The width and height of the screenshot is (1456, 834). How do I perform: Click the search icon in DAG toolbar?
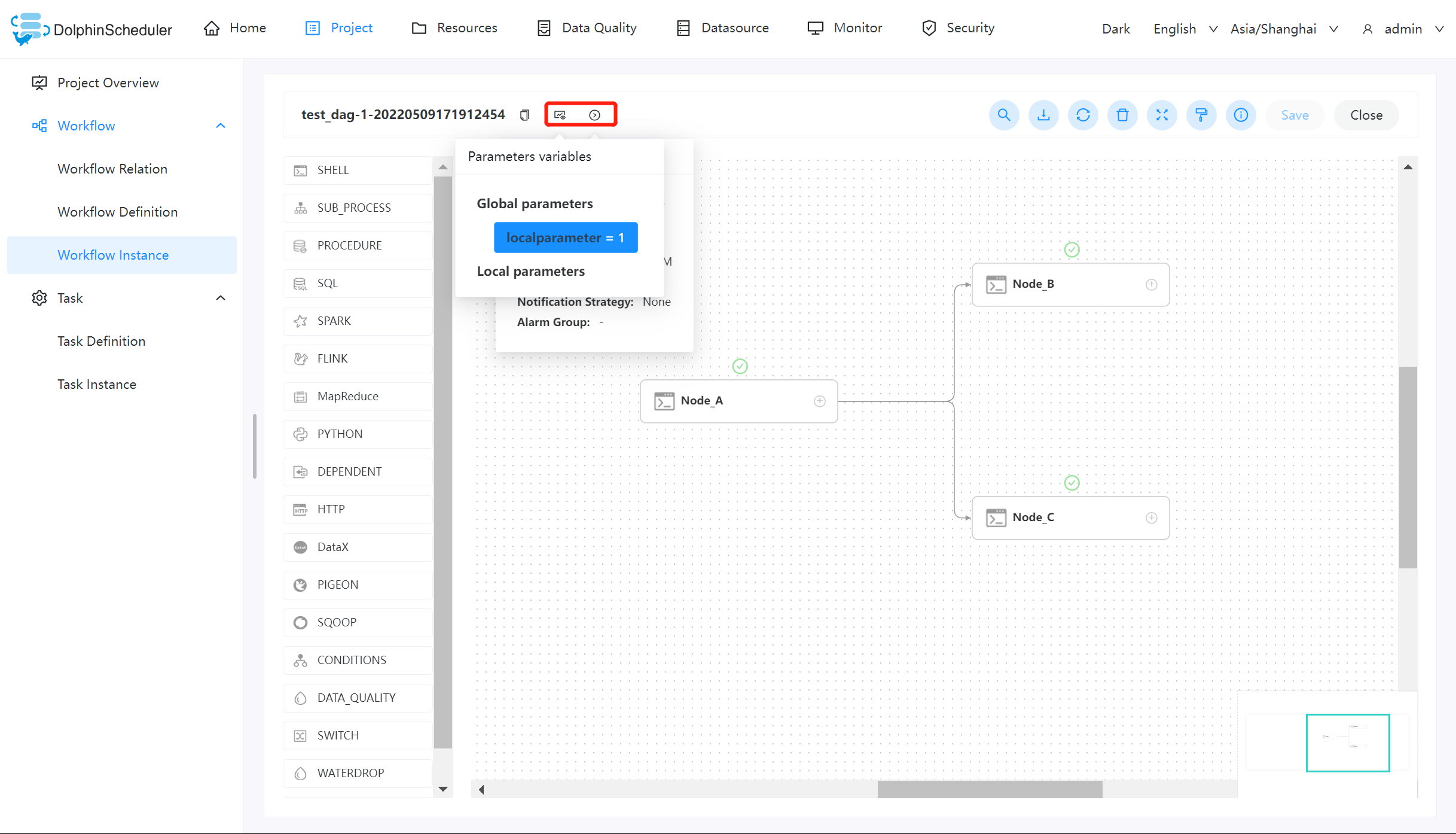[x=1003, y=115]
